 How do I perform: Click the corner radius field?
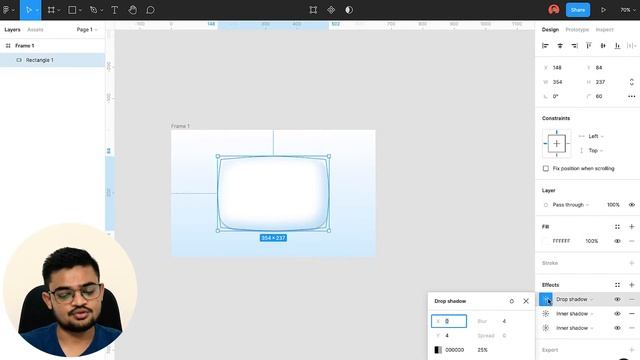(x=604, y=96)
